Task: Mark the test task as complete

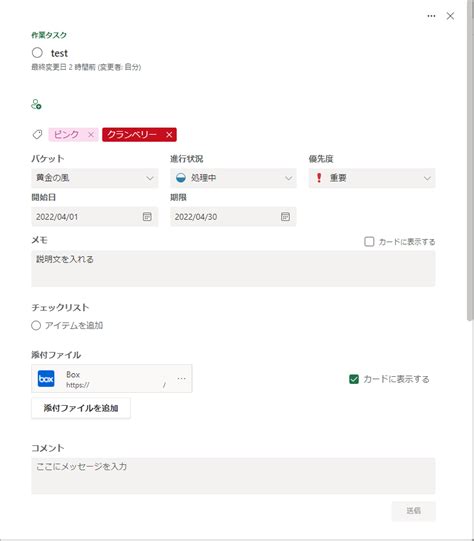Action: pos(37,53)
